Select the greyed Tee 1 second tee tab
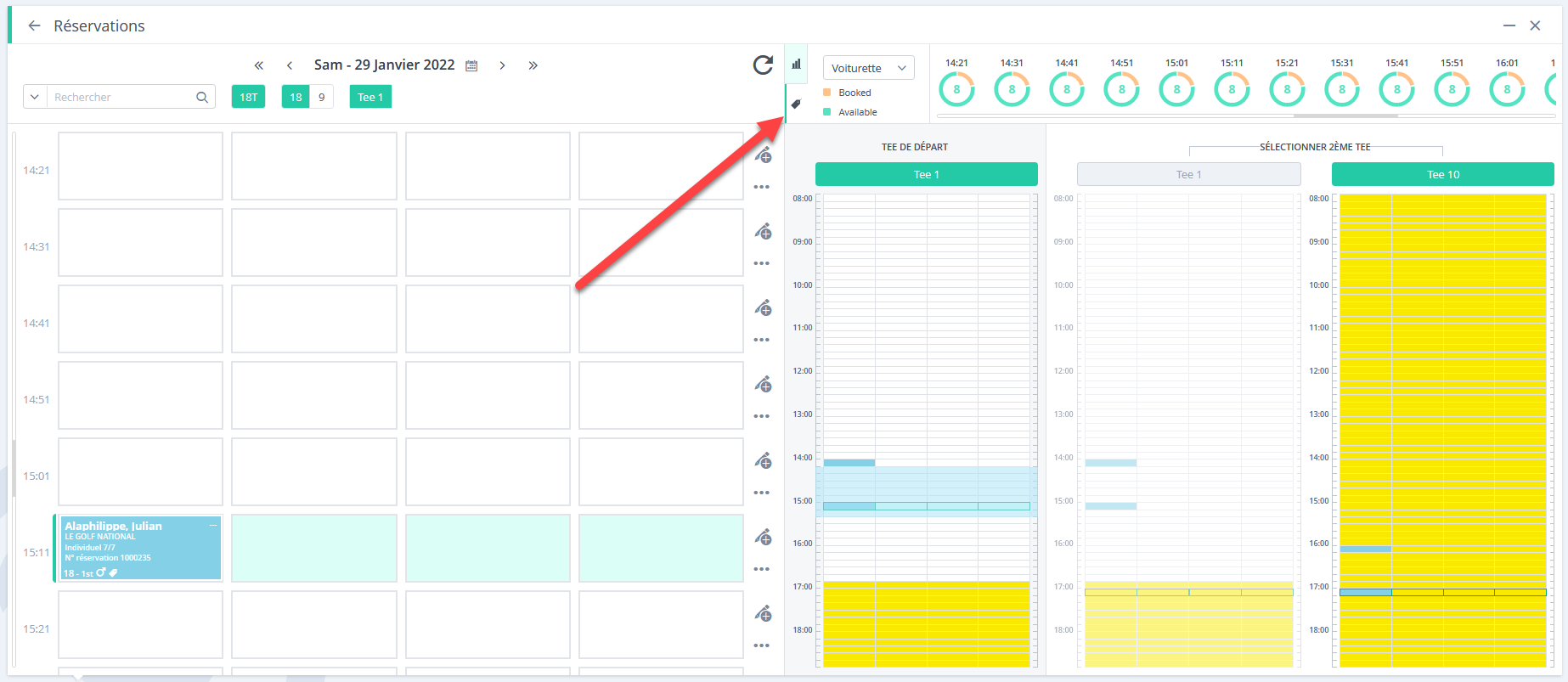1568x682 pixels. (x=1188, y=174)
